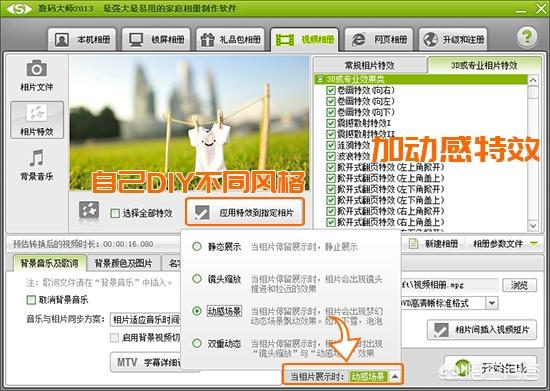Select 镜头缩放 radio option
Image resolution: width=550 pixels, height=391 pixels.
point(197,279)
